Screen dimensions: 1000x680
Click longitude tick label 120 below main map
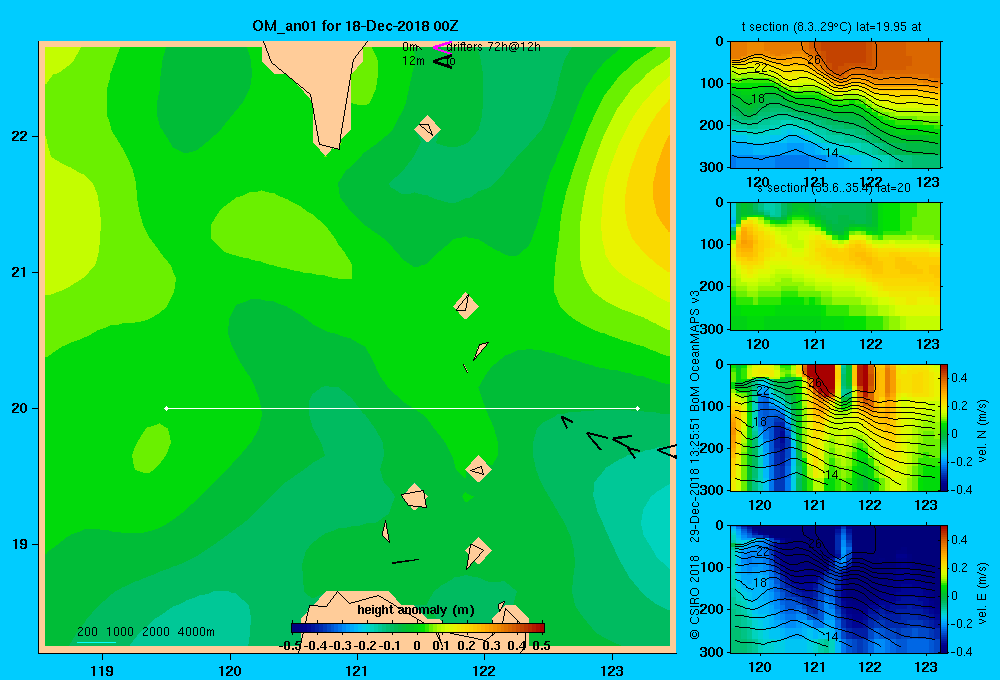(230, 670)
